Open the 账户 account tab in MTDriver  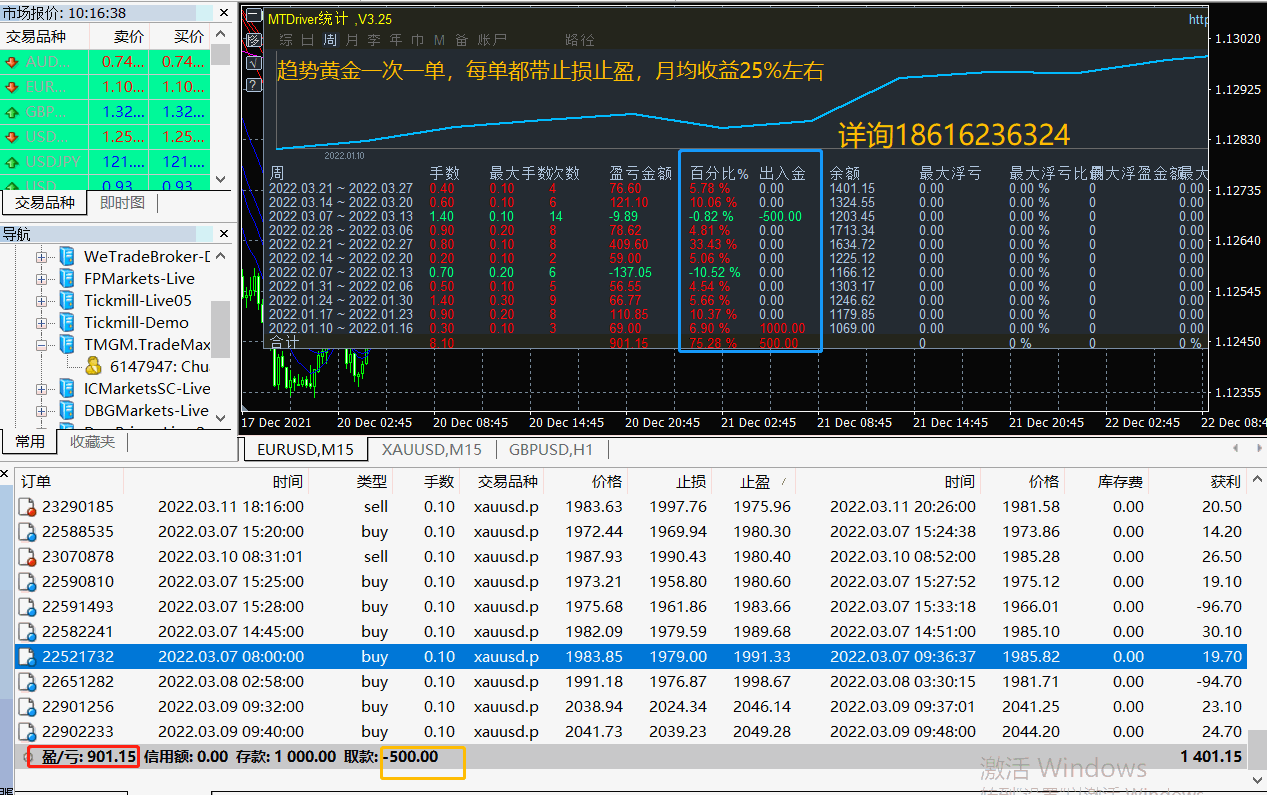pos(492,41)
